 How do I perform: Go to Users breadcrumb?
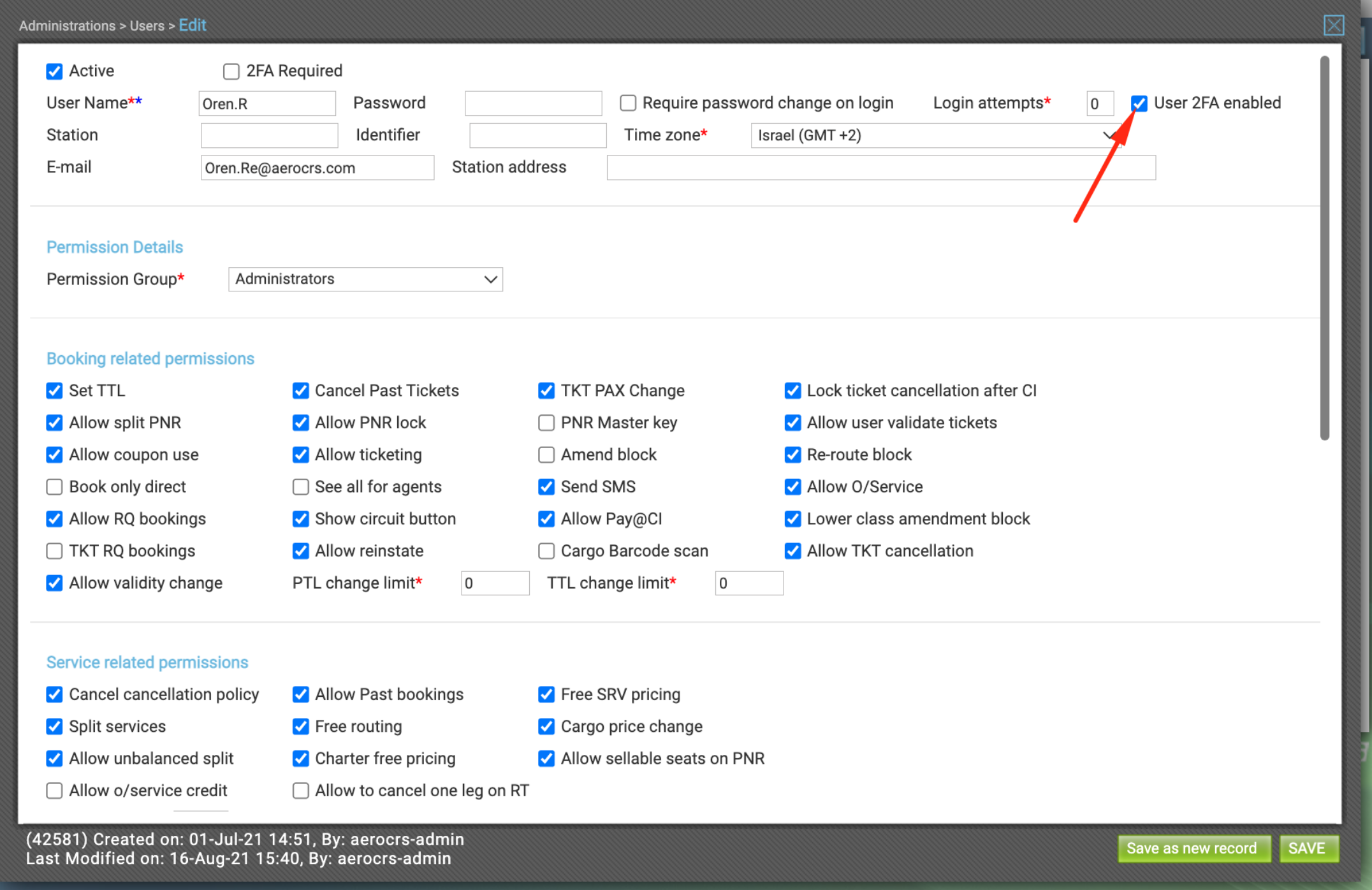(x=147, y=26)
